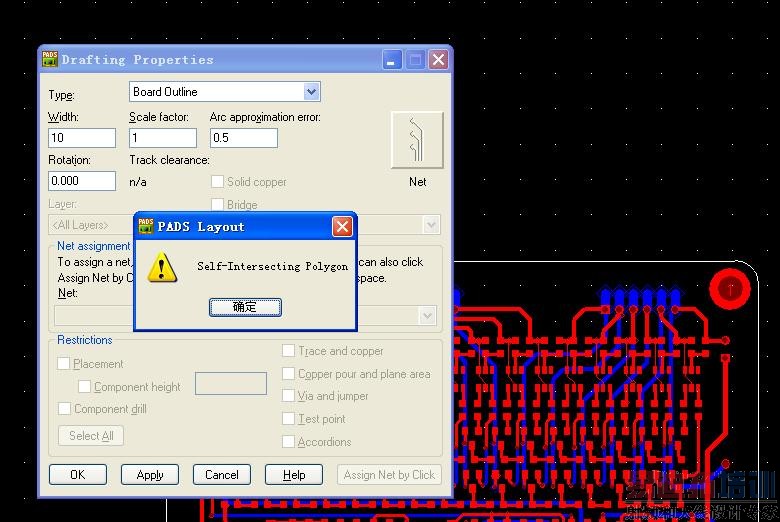
Task: Toggle the Component drill checkbox
Action: [x=64, y=409]
